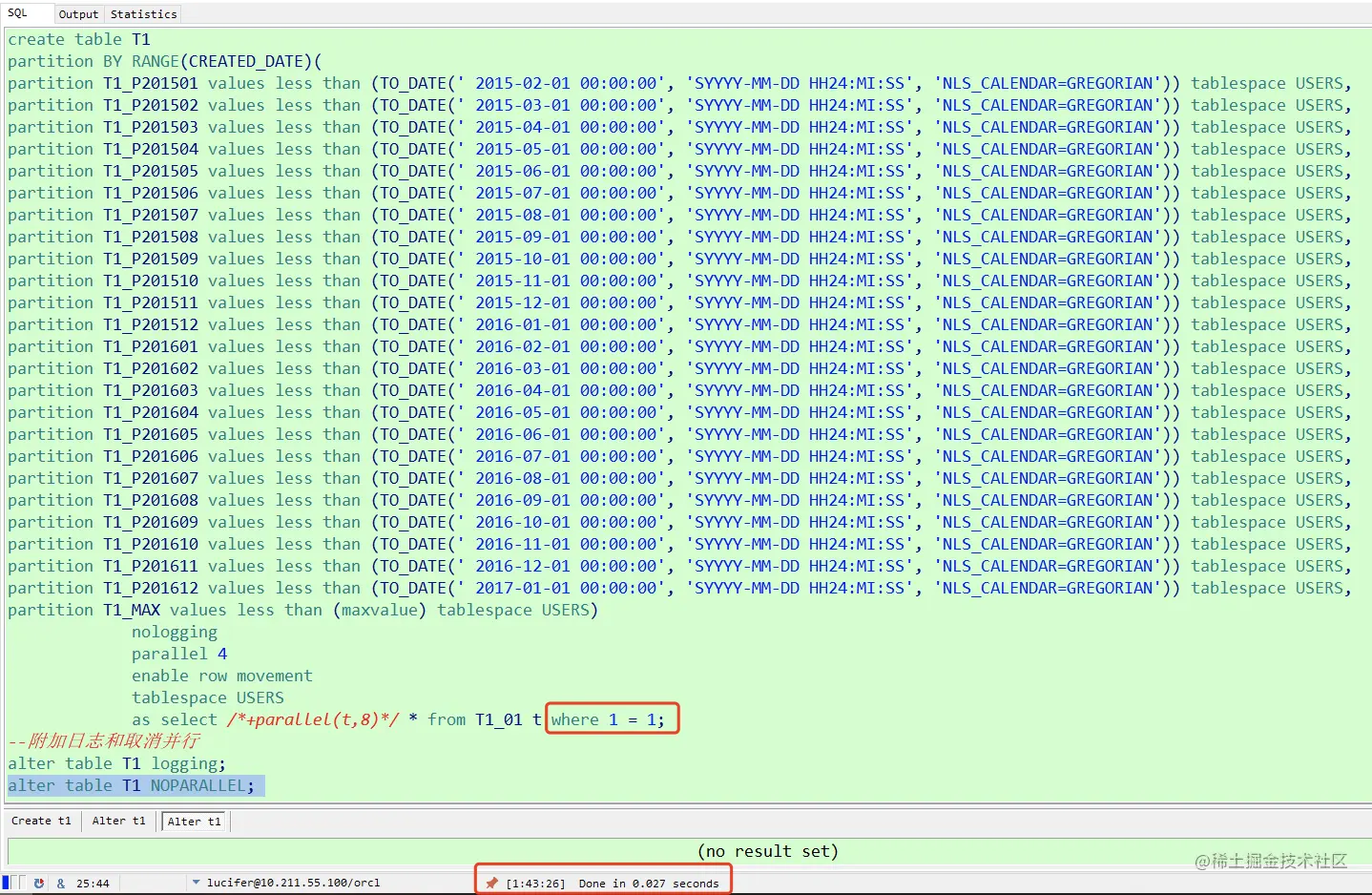Click the T1_01 source table name in the select
1372x895 pixels.
click(499, 719)
